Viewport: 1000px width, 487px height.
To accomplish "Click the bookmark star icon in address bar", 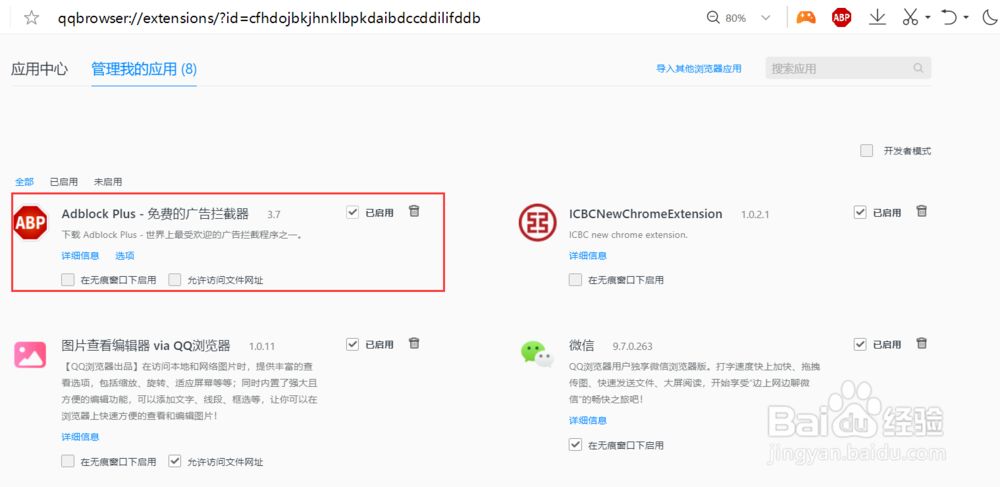I will click(x=31, y=18).
